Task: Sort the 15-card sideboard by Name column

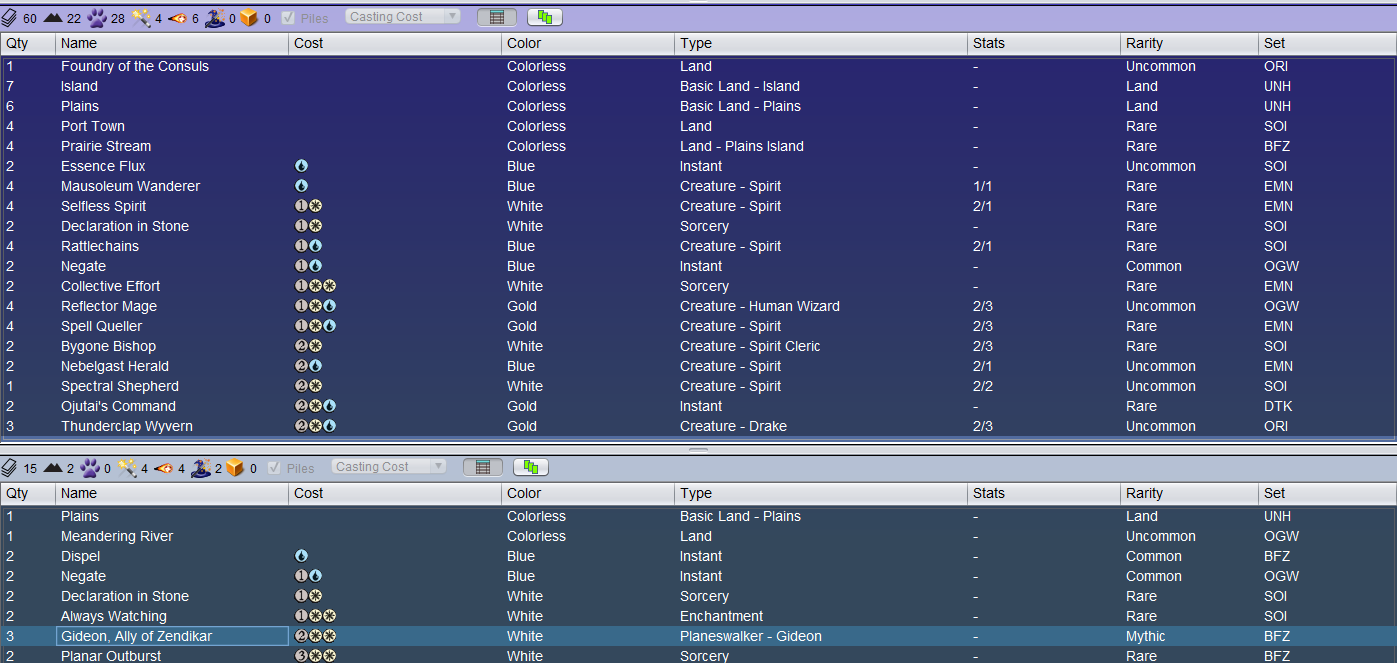Action: [173, 494]
